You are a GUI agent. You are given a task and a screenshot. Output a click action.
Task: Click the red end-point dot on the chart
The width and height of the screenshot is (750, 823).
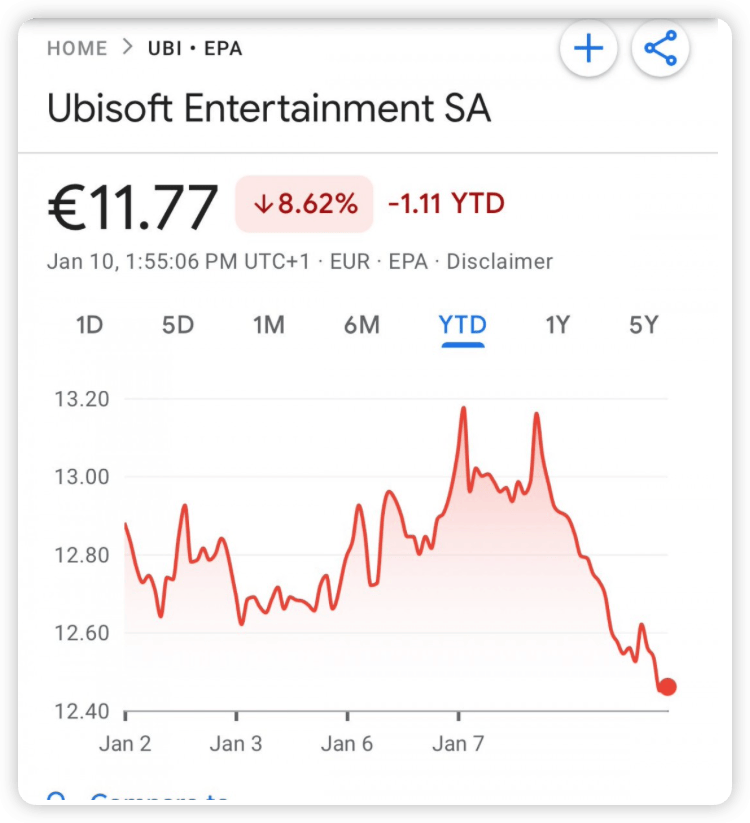click(x=667, y=687)
